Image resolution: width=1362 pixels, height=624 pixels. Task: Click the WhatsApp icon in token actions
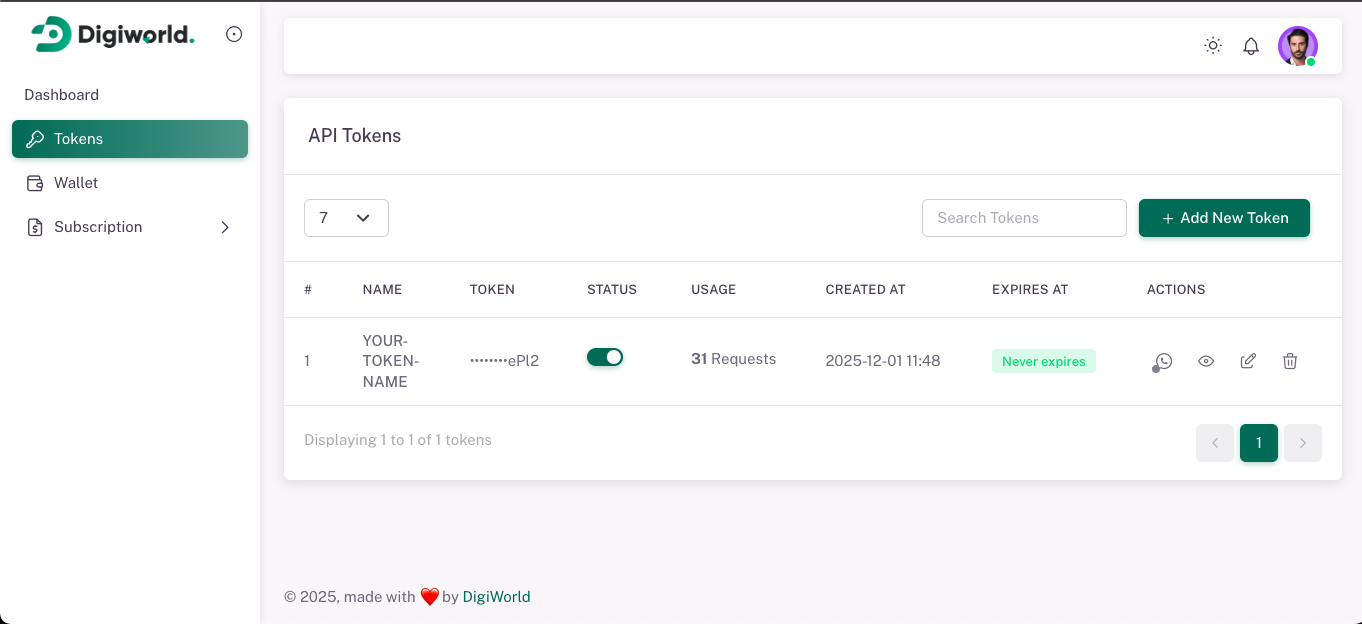point(1163,361)
